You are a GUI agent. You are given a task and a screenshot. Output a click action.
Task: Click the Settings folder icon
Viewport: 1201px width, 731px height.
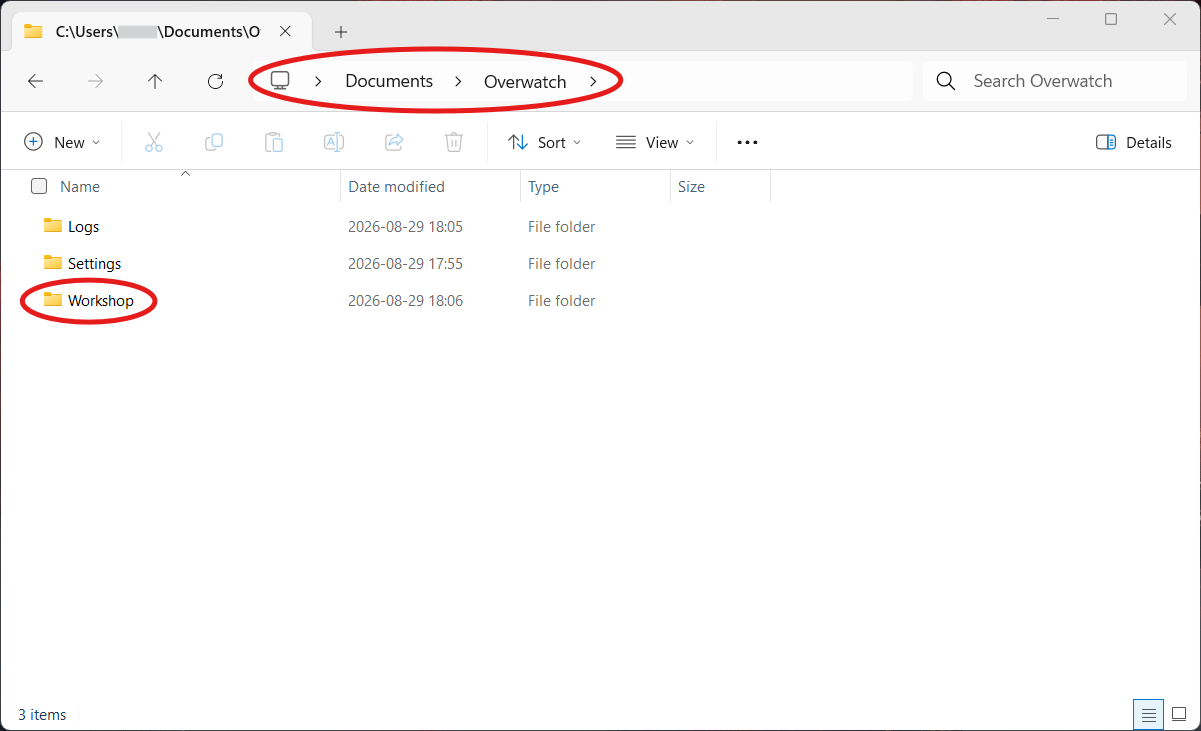(53, 263)
